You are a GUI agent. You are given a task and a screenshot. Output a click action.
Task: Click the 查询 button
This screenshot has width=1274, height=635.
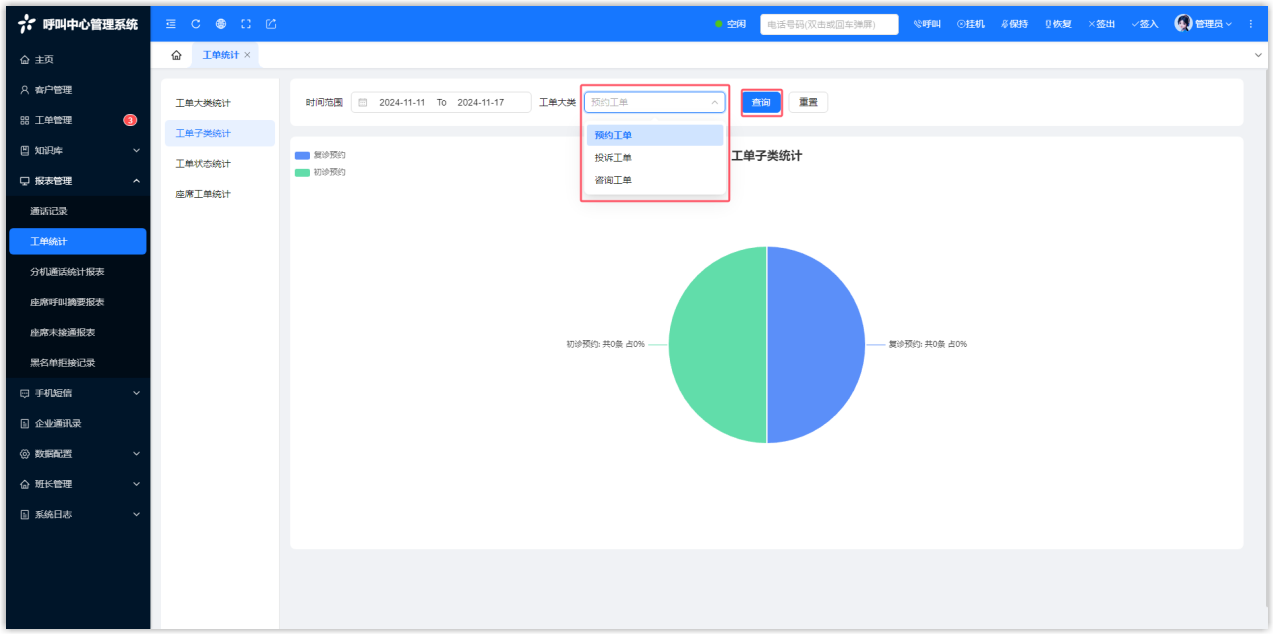point(761,102)
